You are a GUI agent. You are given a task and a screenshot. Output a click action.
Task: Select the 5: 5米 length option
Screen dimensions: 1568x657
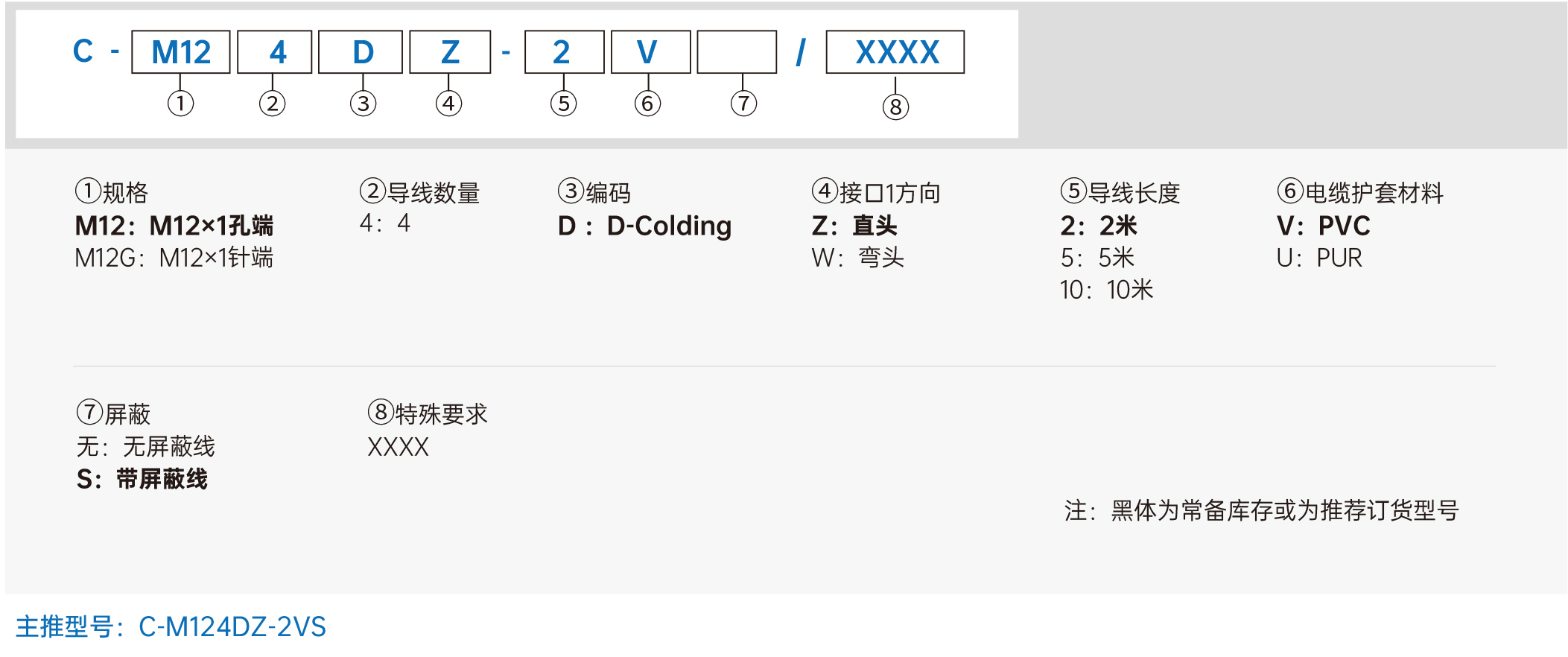[x=1097, y=258]
